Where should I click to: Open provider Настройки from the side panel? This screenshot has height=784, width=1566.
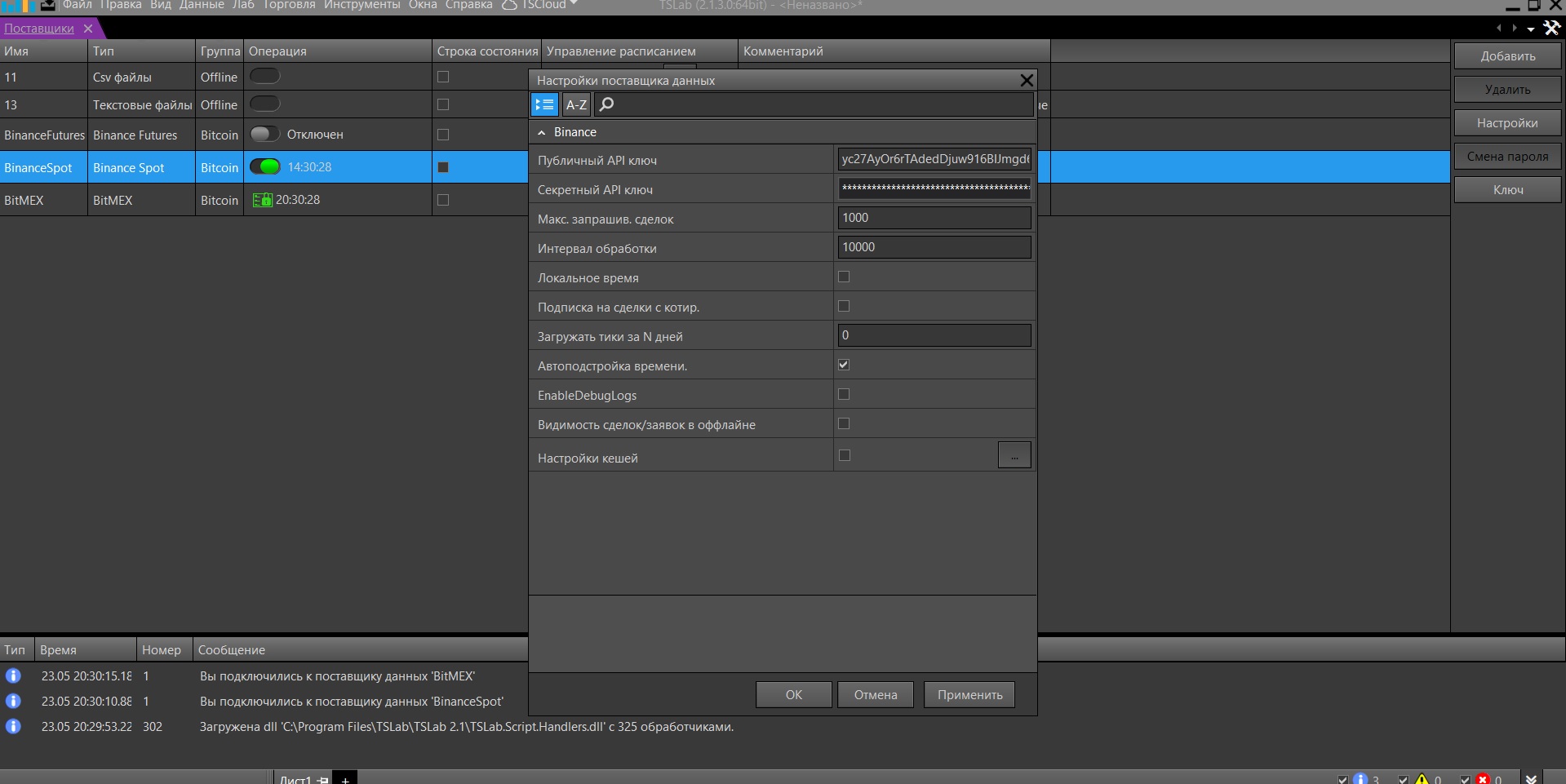(1508, 123)
